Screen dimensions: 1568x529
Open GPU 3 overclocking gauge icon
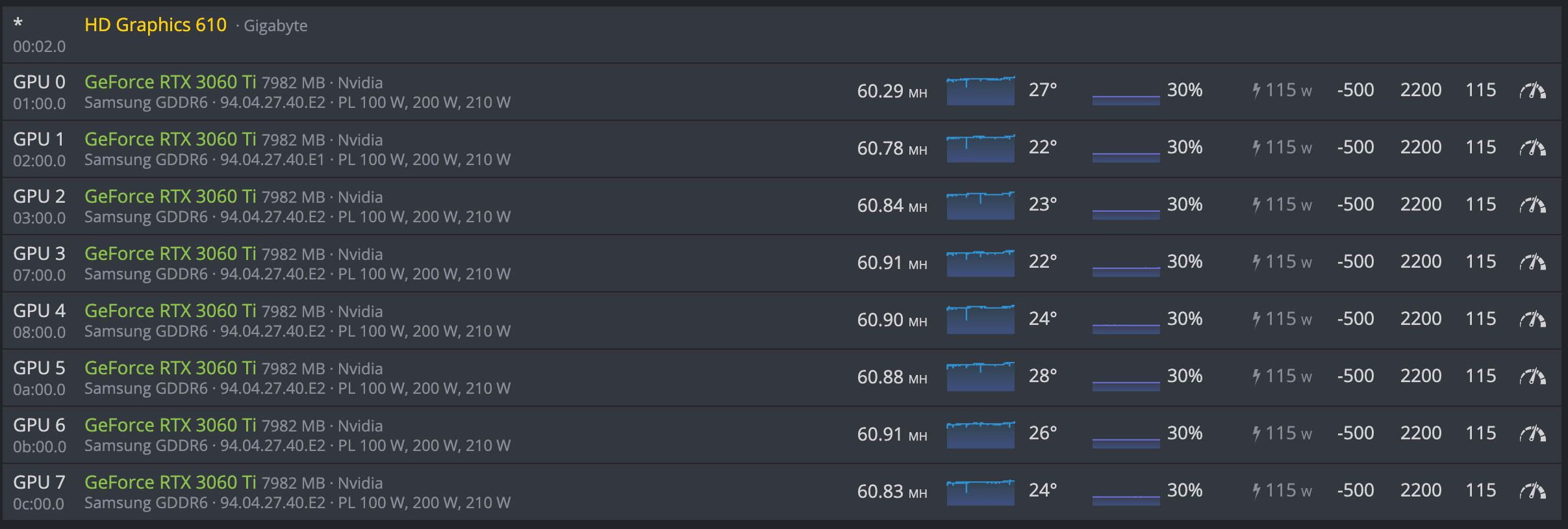click(x=1532, y=262)
